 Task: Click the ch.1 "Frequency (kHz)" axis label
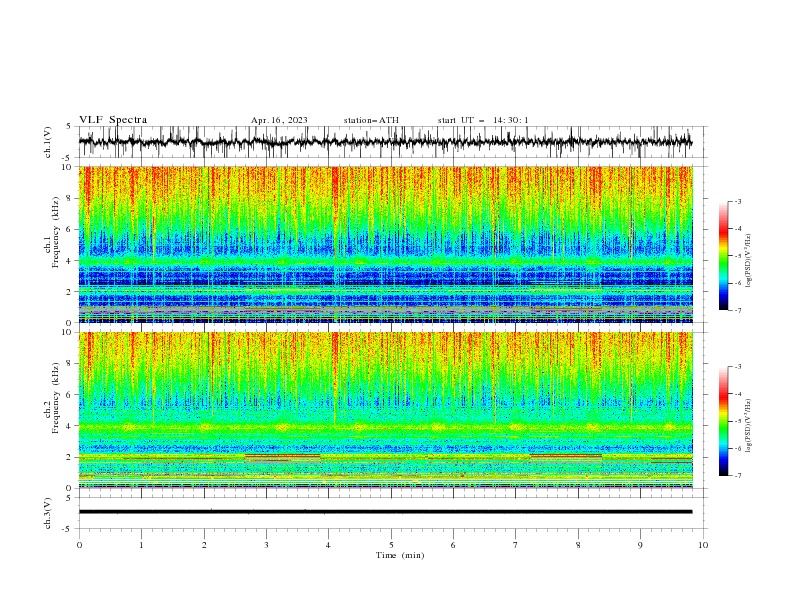click(55, 232)
